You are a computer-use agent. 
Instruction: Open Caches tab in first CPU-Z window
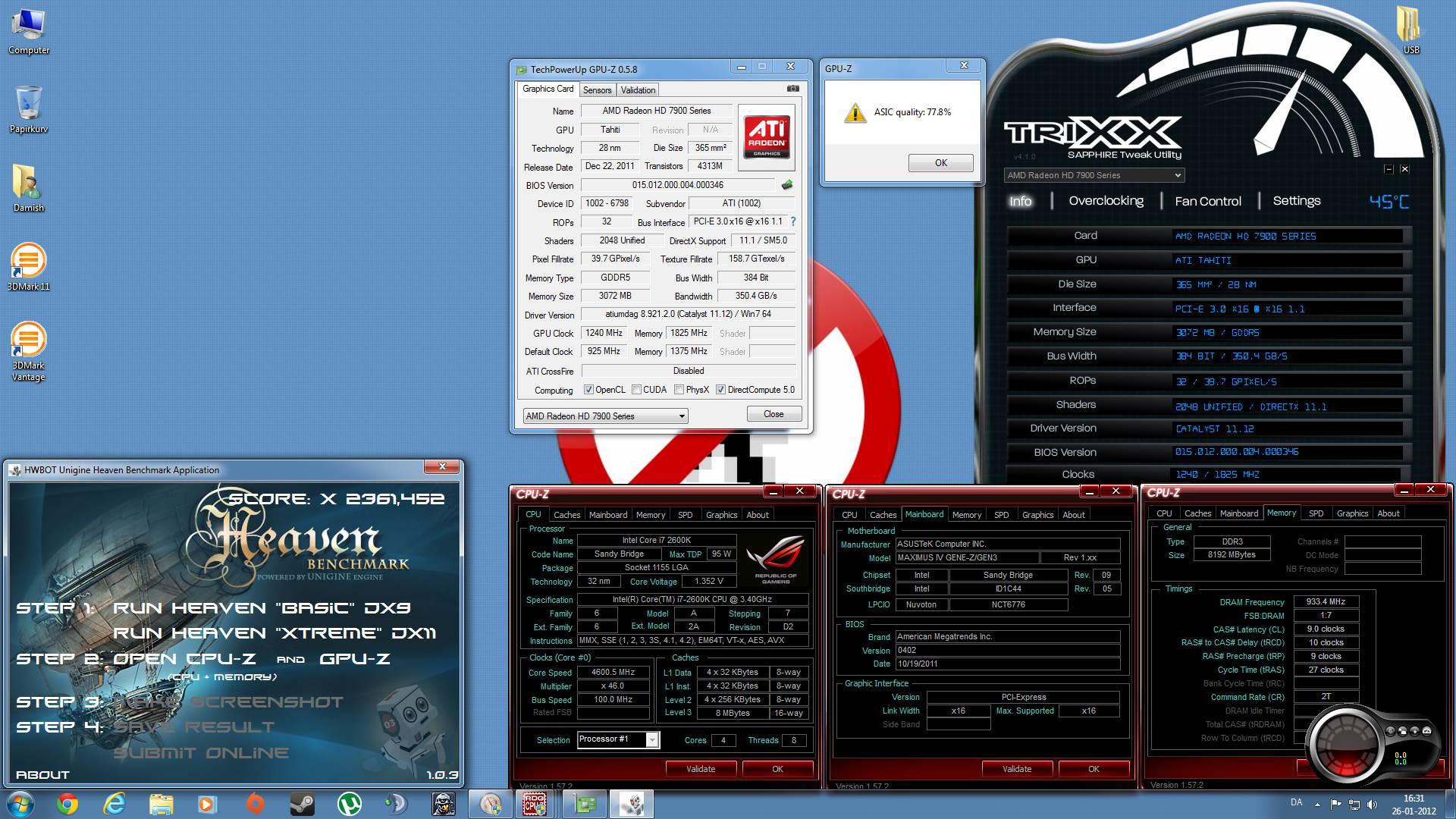pyautogui.click(x=566, y=514)
